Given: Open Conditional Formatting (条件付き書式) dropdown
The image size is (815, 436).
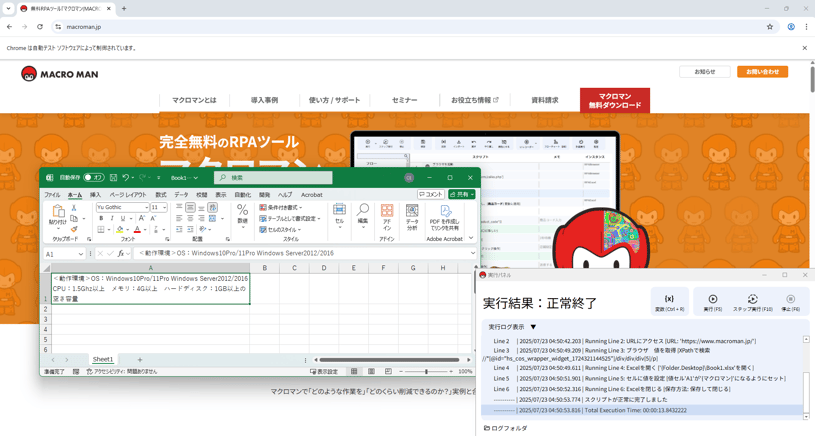Looking at the screenshot, I should [281, 207].
